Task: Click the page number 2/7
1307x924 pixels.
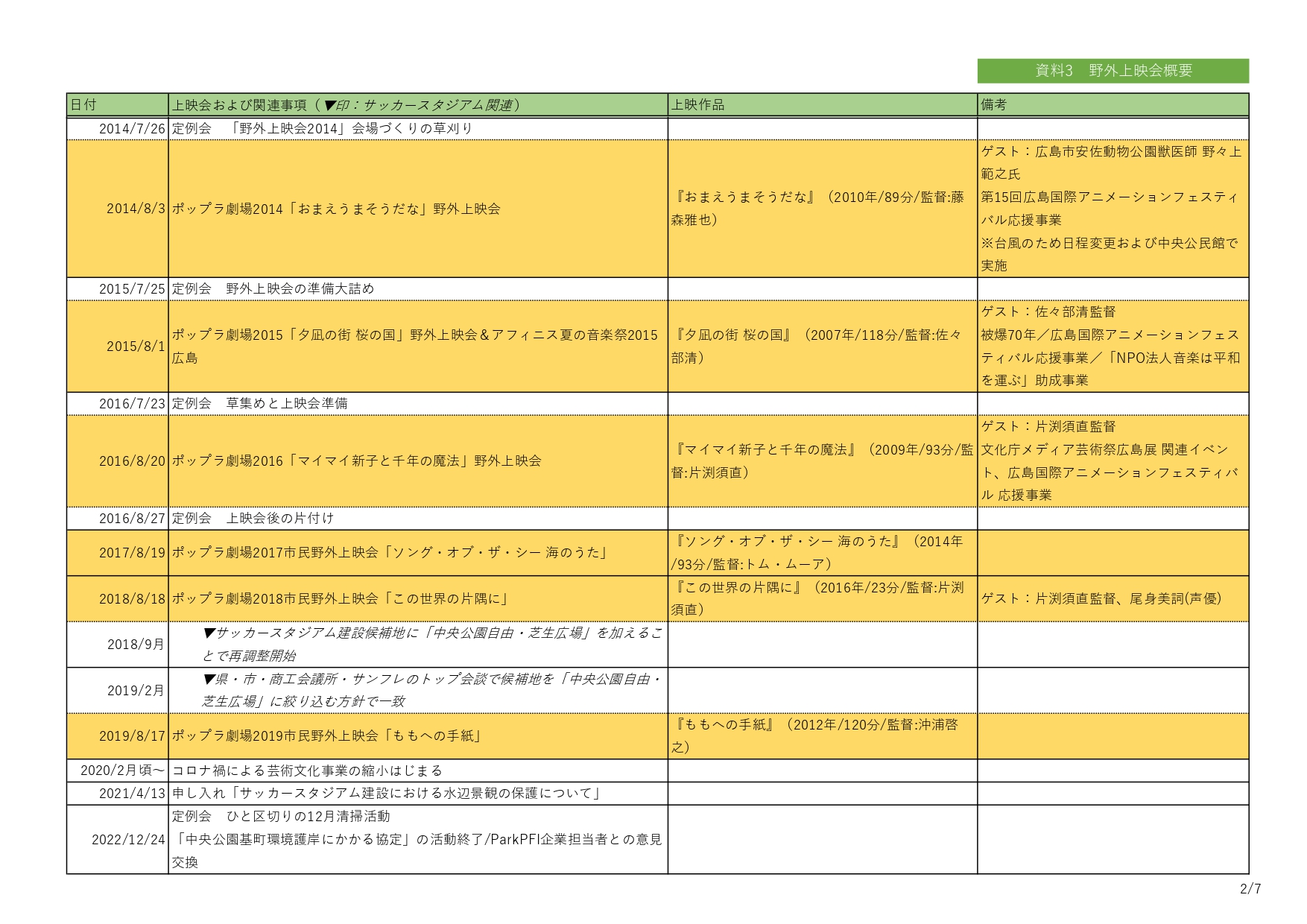Action: tap(1250, 889)
